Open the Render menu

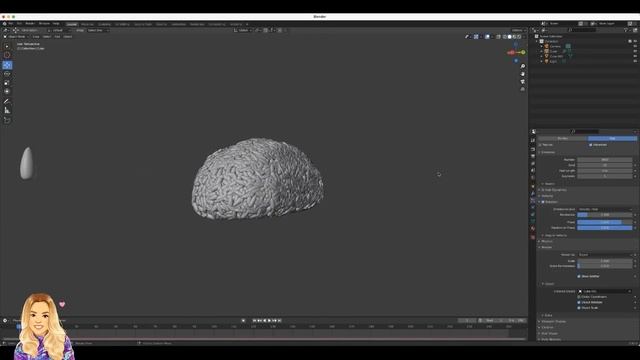[30, 24]
